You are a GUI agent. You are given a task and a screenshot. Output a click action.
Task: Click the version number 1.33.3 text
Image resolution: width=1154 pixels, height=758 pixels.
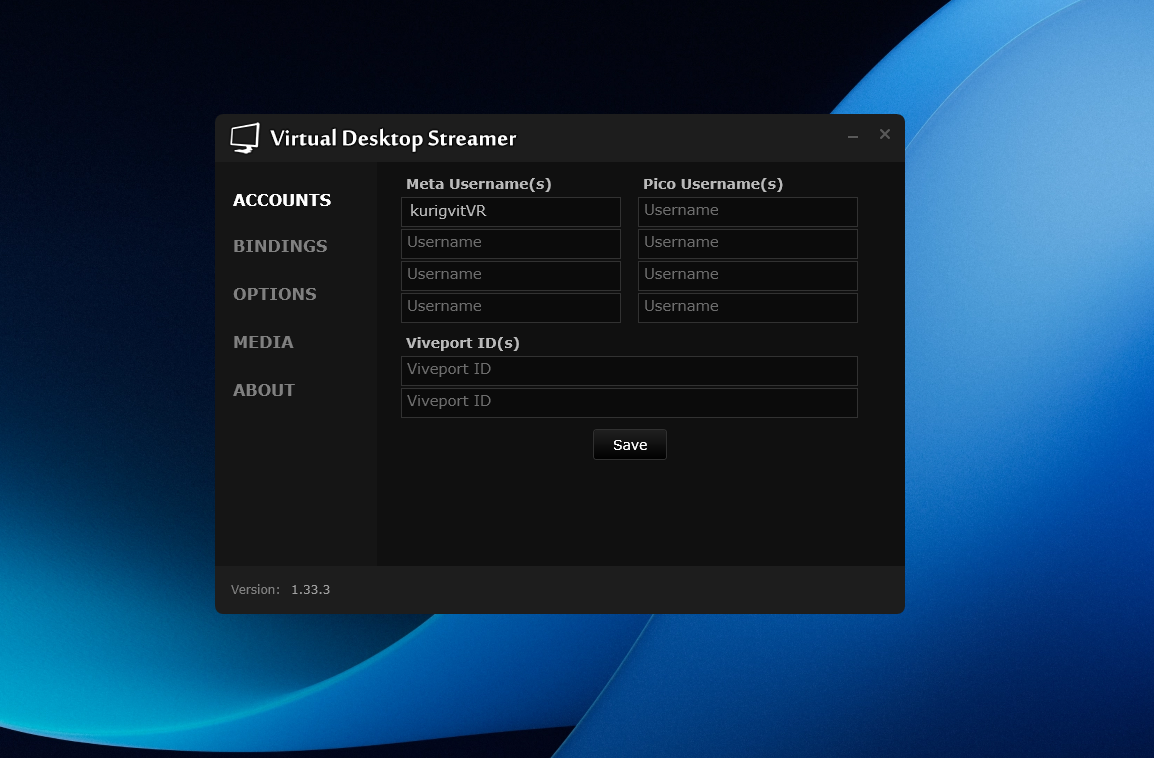tap(310, 590)
